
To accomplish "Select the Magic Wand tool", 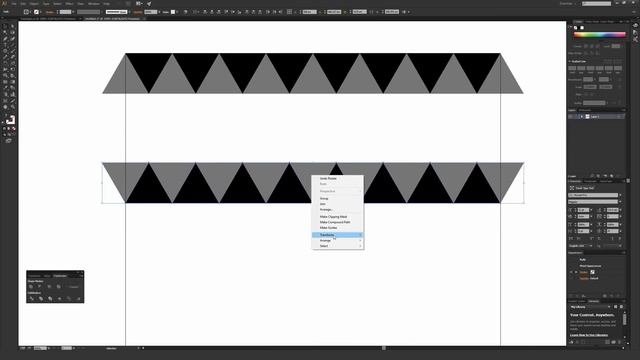I will click(x=5, y=32).
